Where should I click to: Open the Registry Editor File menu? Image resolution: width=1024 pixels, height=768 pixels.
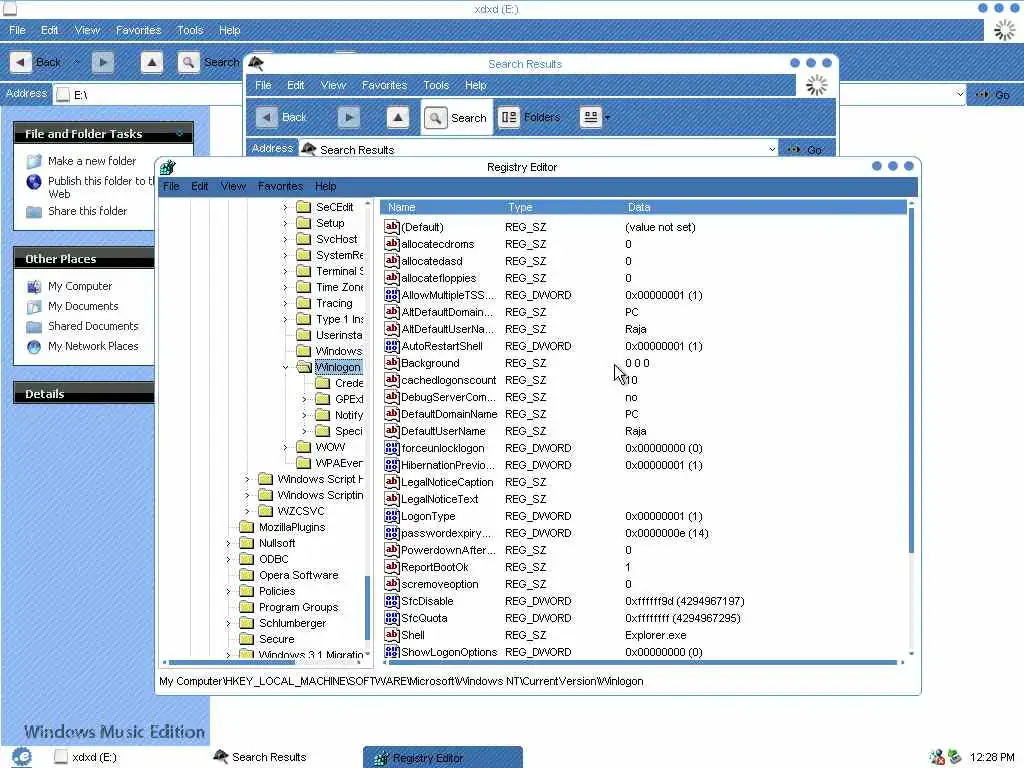pos(171,186)
